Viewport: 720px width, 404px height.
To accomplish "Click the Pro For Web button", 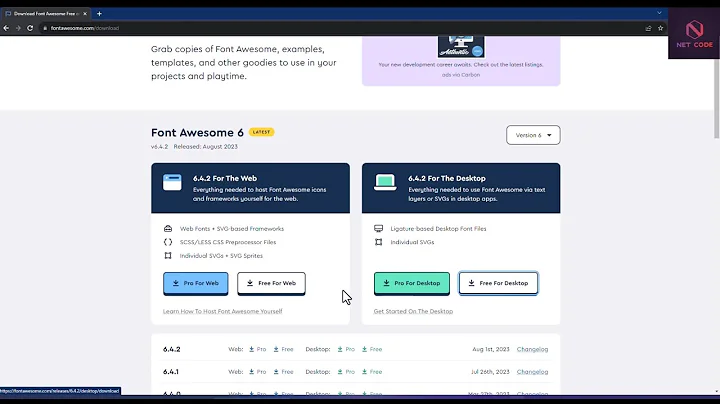I will click(196, 283).
